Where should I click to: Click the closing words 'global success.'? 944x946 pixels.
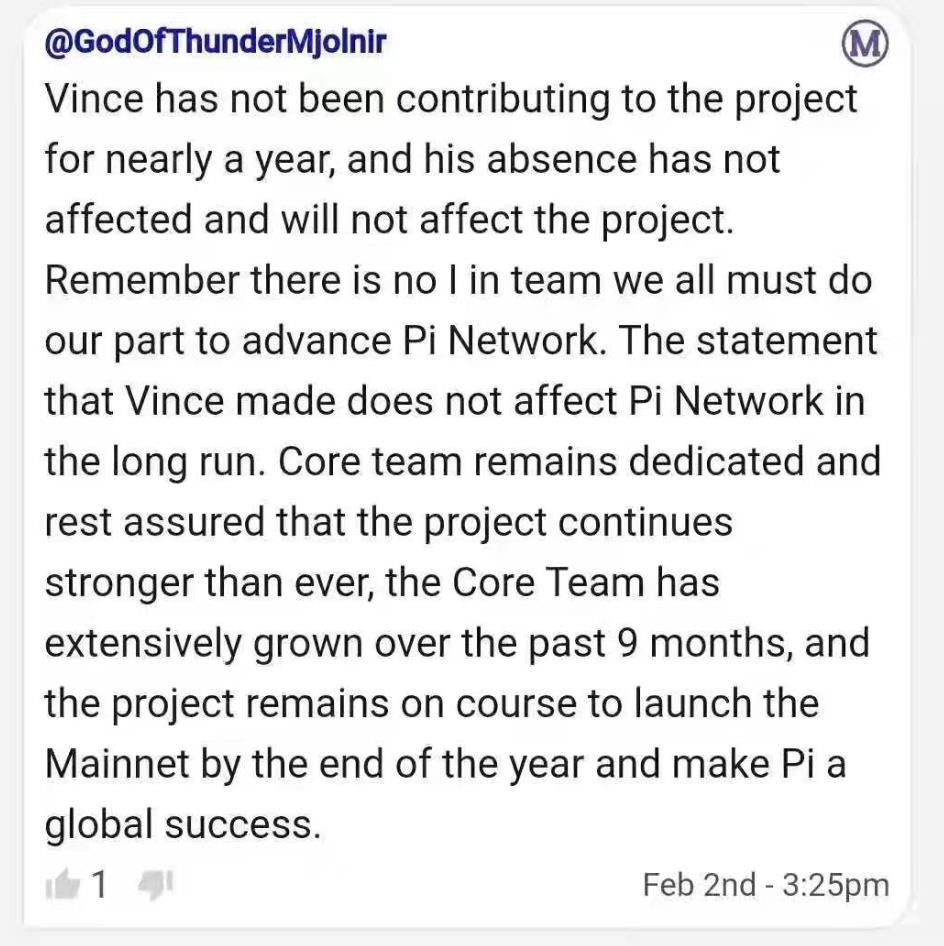pos(183,824)
